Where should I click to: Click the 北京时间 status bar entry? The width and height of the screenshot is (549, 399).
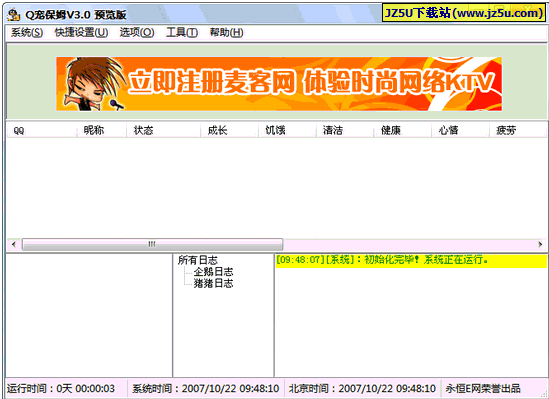(362, 388)
